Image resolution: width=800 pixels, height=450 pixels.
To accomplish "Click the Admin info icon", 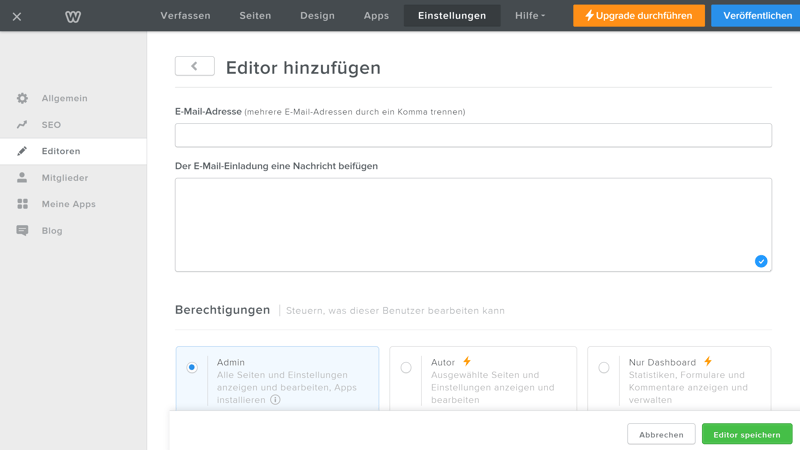I will coord(275,400).
